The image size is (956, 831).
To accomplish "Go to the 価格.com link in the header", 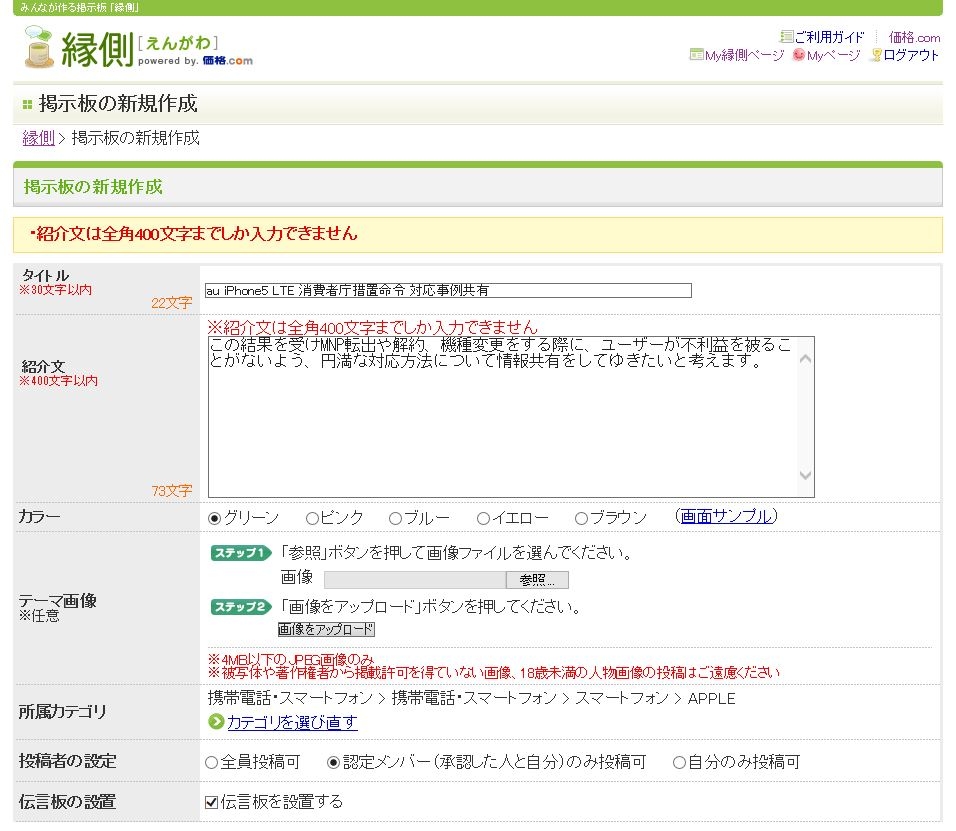I will pos(914,37).
